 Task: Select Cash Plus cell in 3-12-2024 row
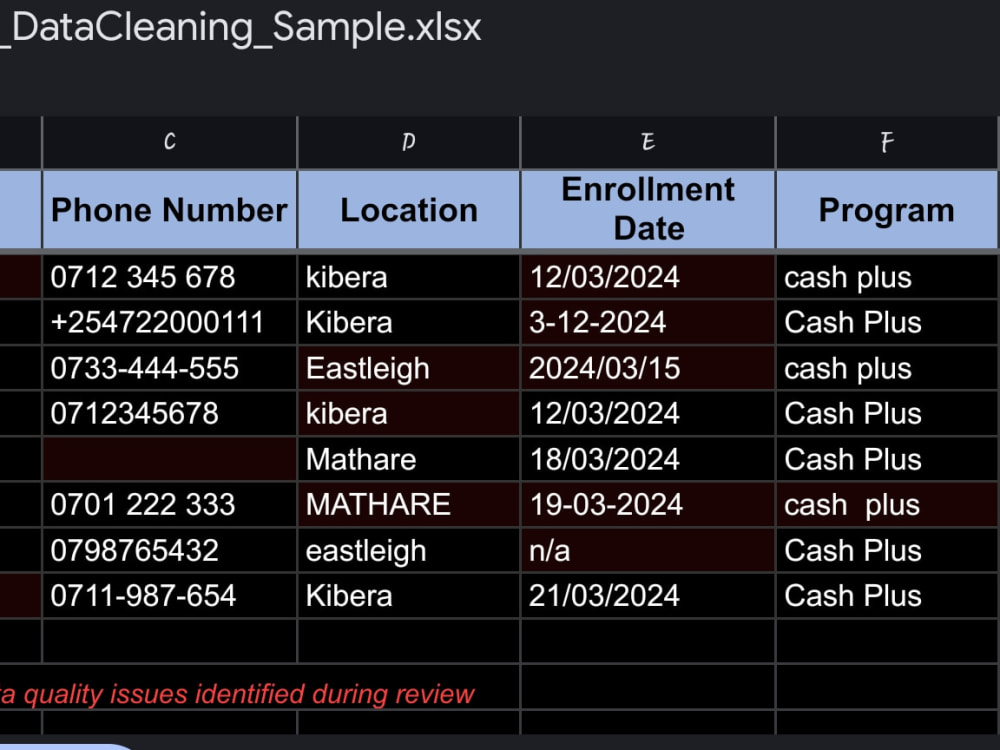887,323
